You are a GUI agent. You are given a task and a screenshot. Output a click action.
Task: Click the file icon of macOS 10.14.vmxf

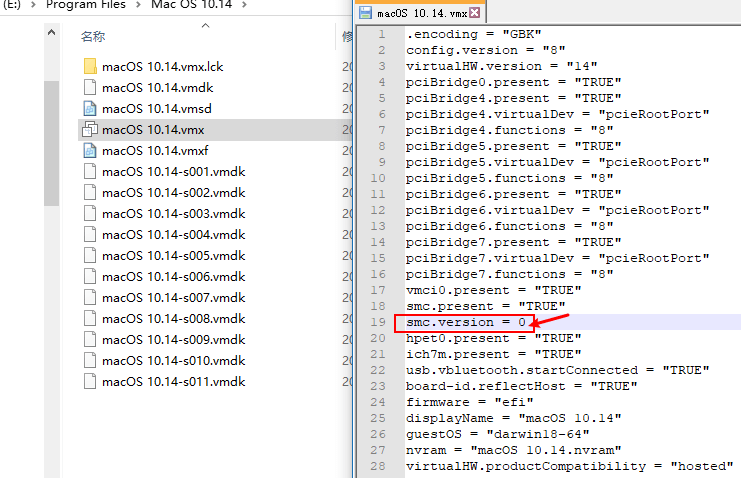tap(90, 150)
